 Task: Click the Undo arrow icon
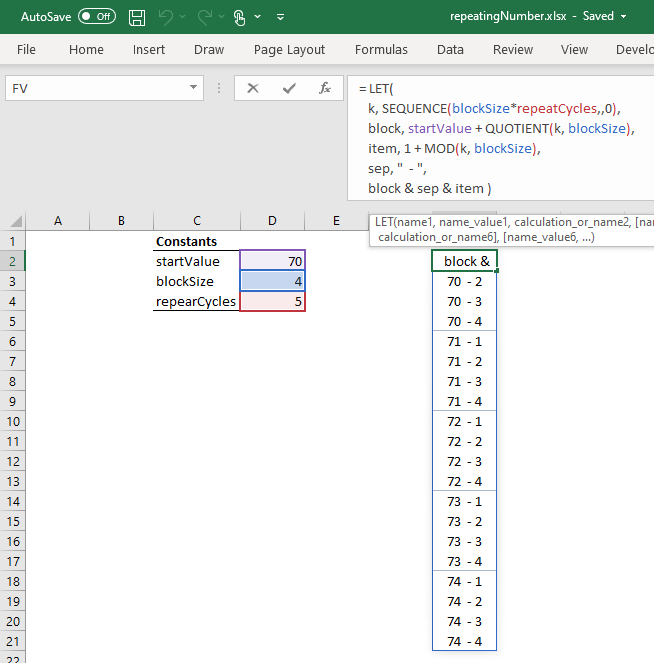tap(167, 17)
